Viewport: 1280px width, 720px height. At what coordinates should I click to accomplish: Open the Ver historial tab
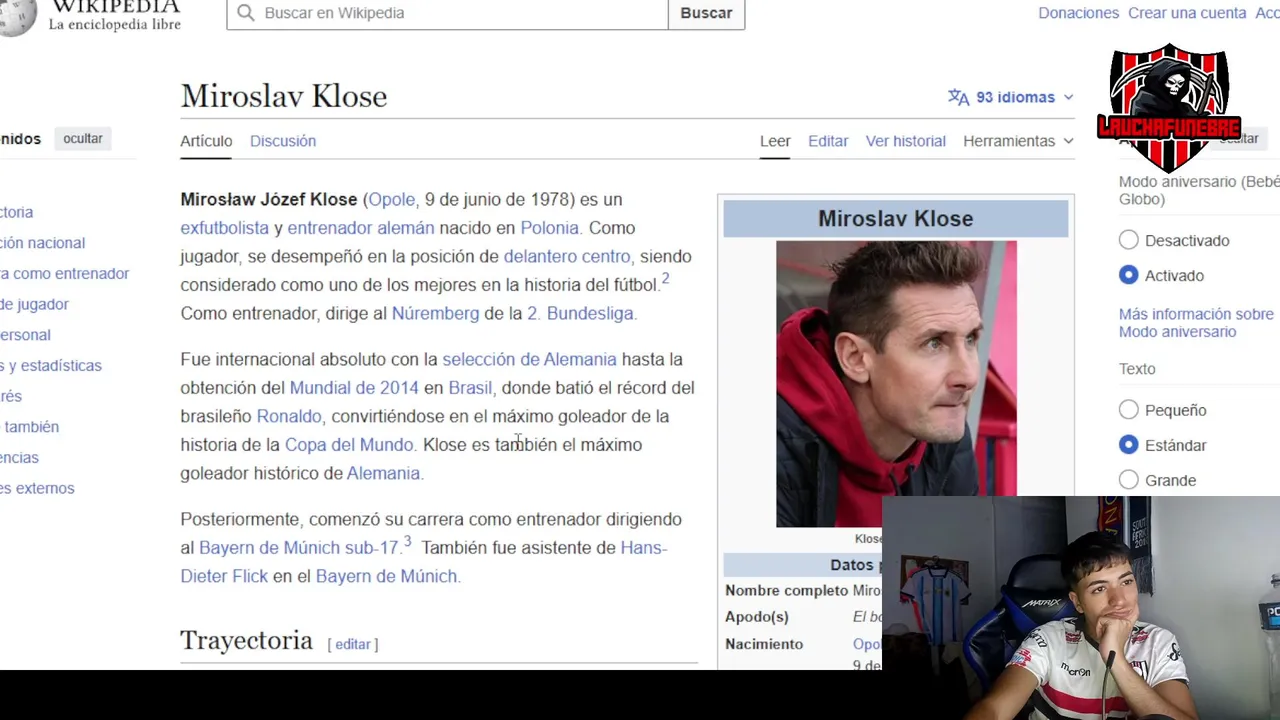coord(906,141)
